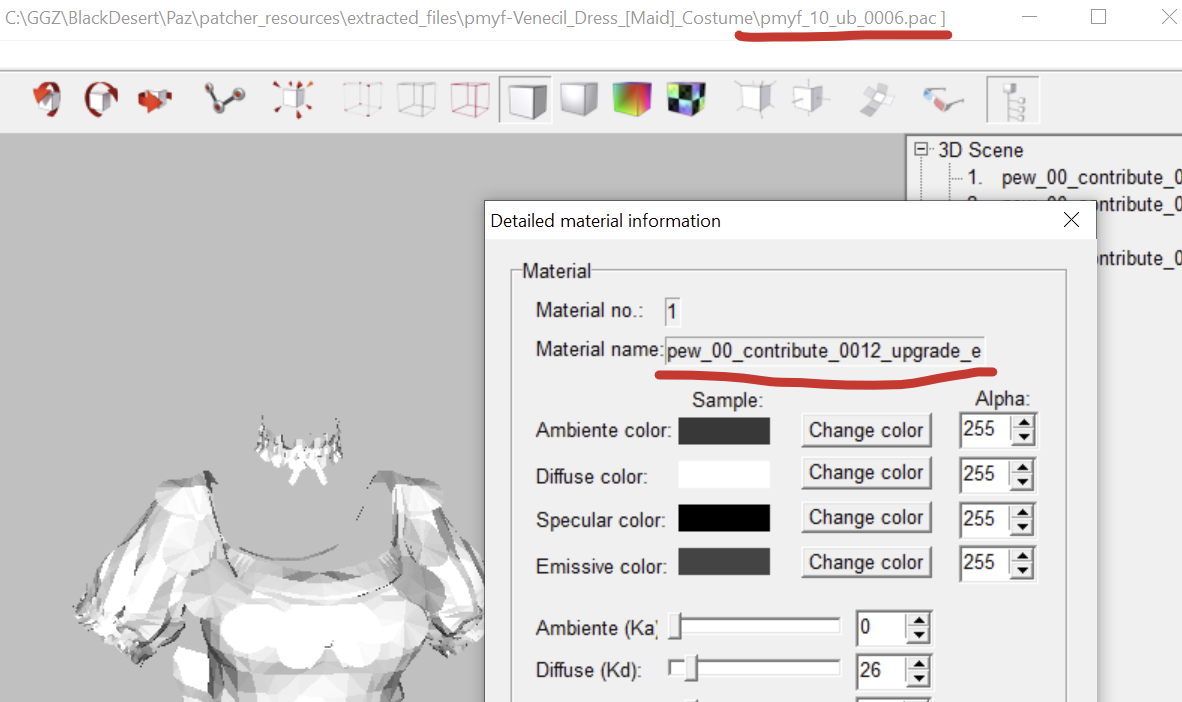Click the Diffuse (Kd) slider handle
This screenshot has width=1182, height=702.
690,668
